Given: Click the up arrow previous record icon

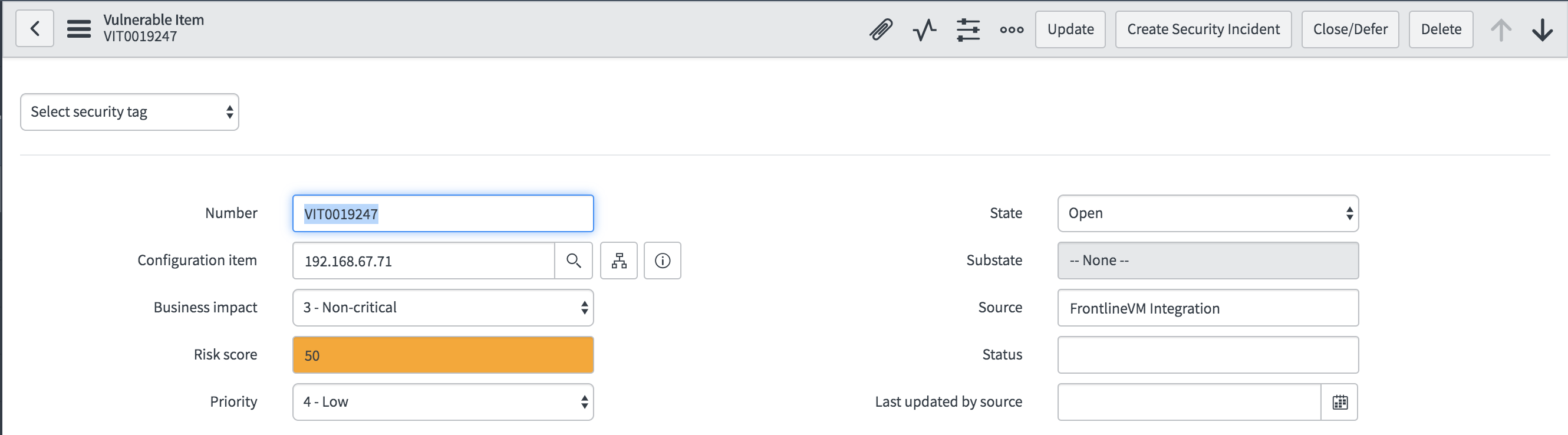Looking at the screenshot, I should click(x=1500, y=29).
